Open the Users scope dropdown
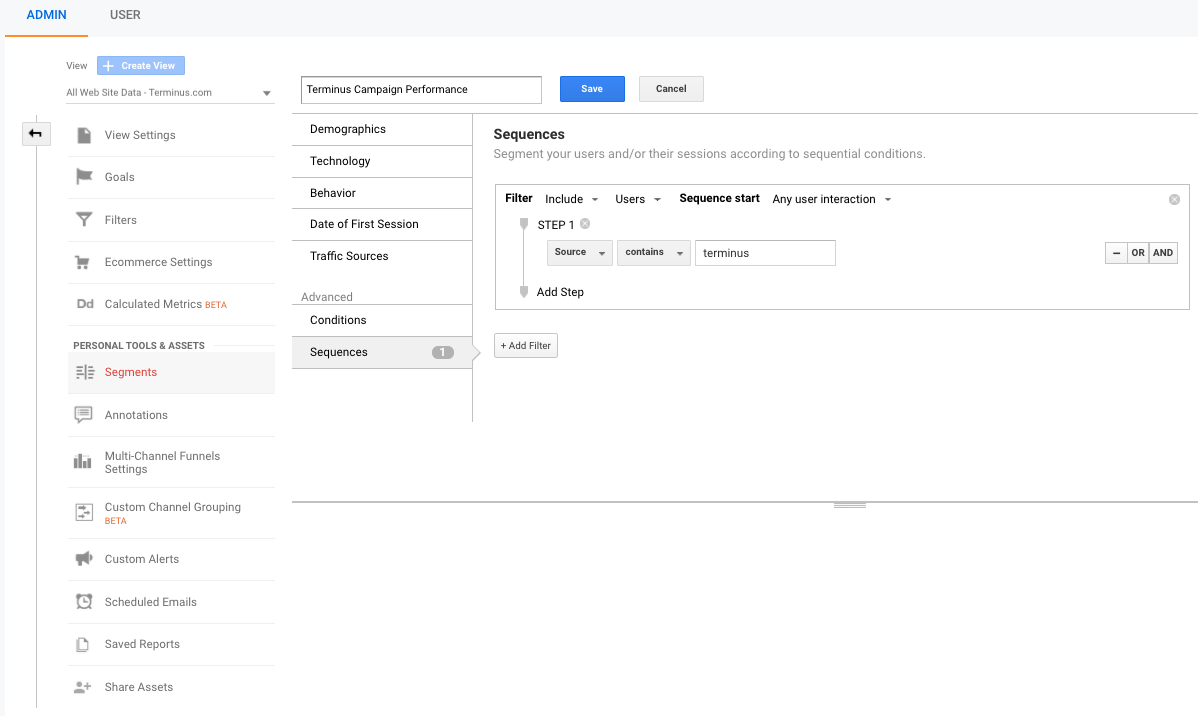Viewport: 1198px width, 716px height. coord(638,199)
